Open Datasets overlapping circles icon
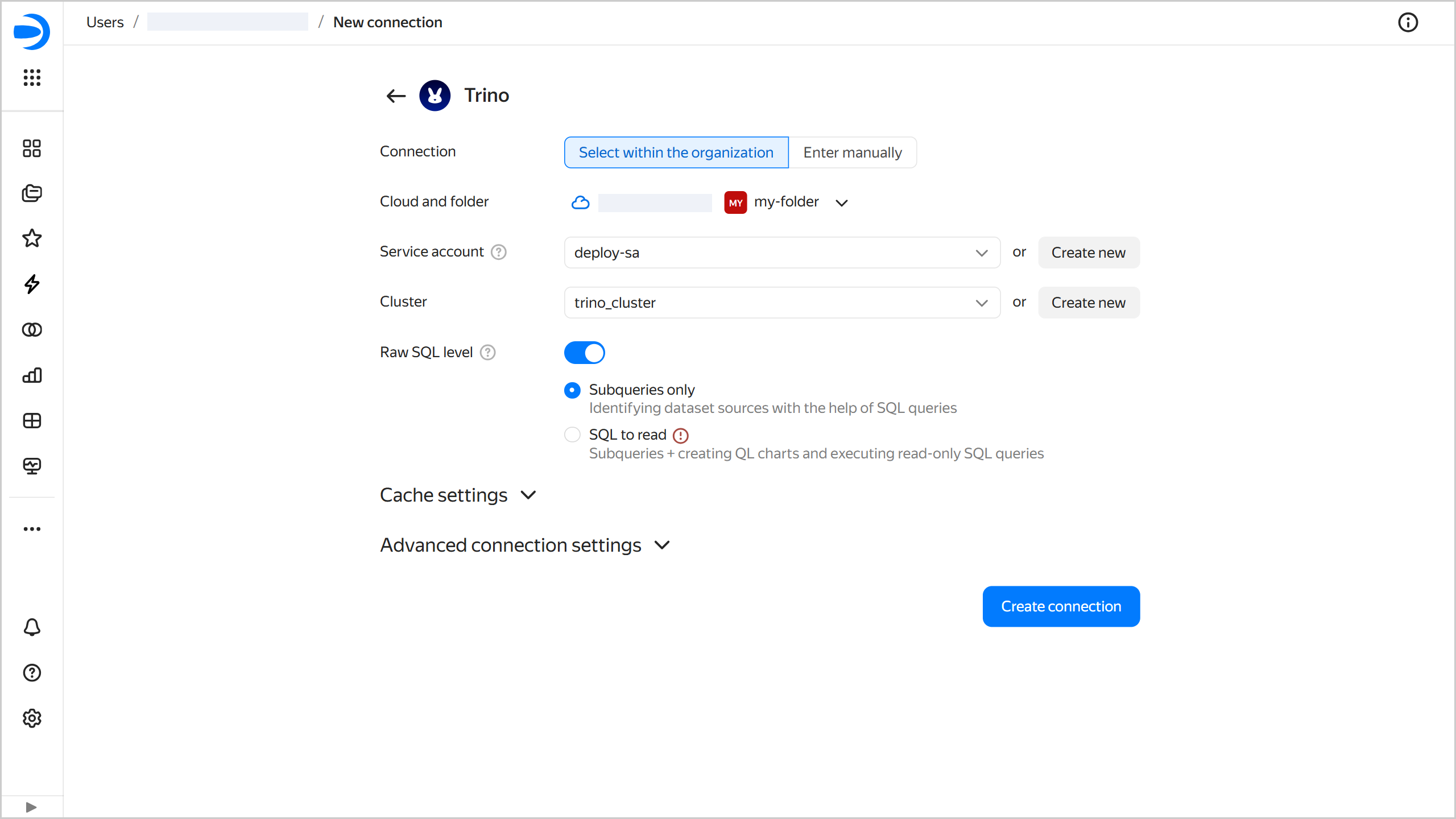 point(32,330)
